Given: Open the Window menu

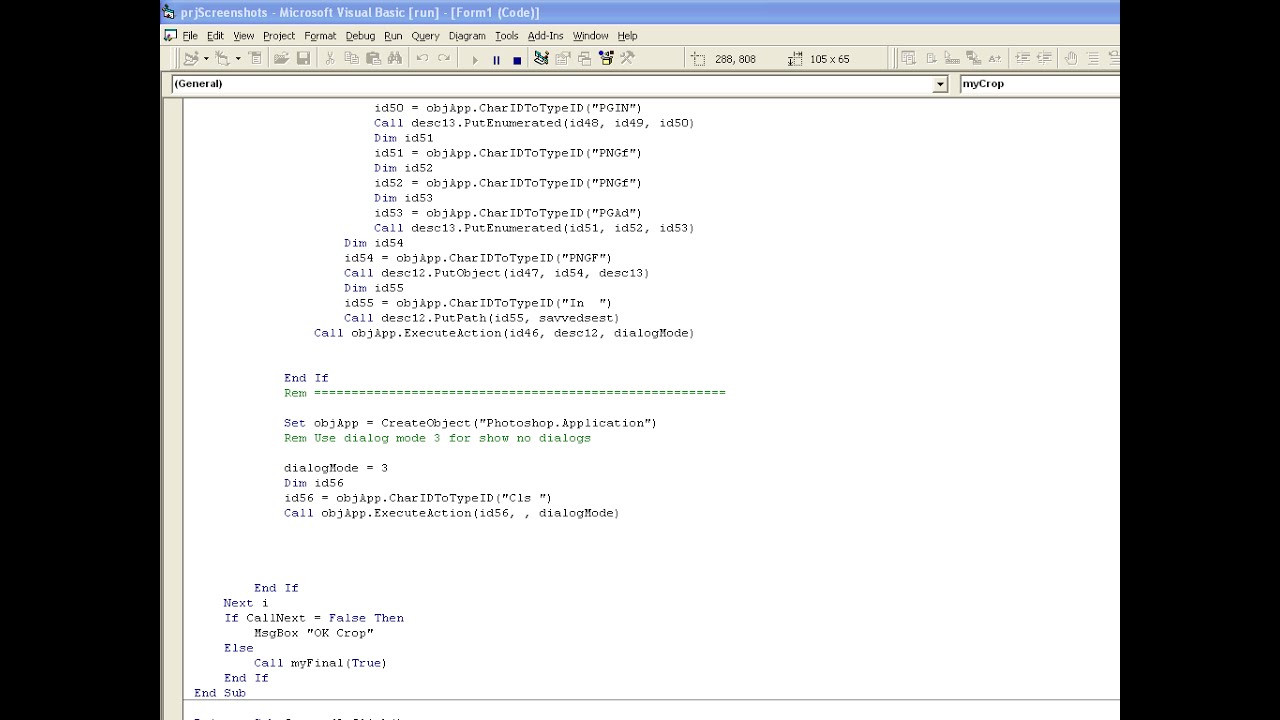Looking at the screenshot, I should (590, 36).
